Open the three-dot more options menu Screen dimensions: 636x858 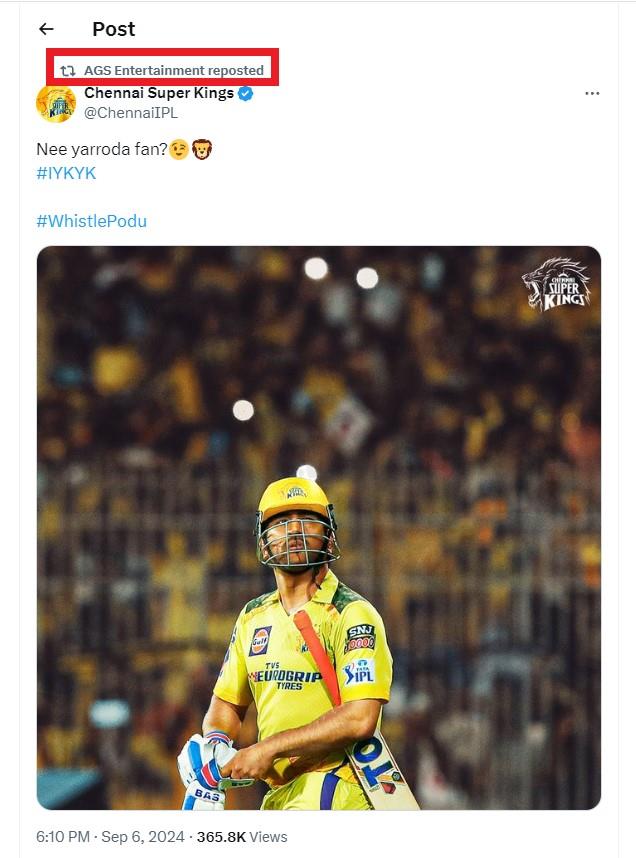click(592, 94)
